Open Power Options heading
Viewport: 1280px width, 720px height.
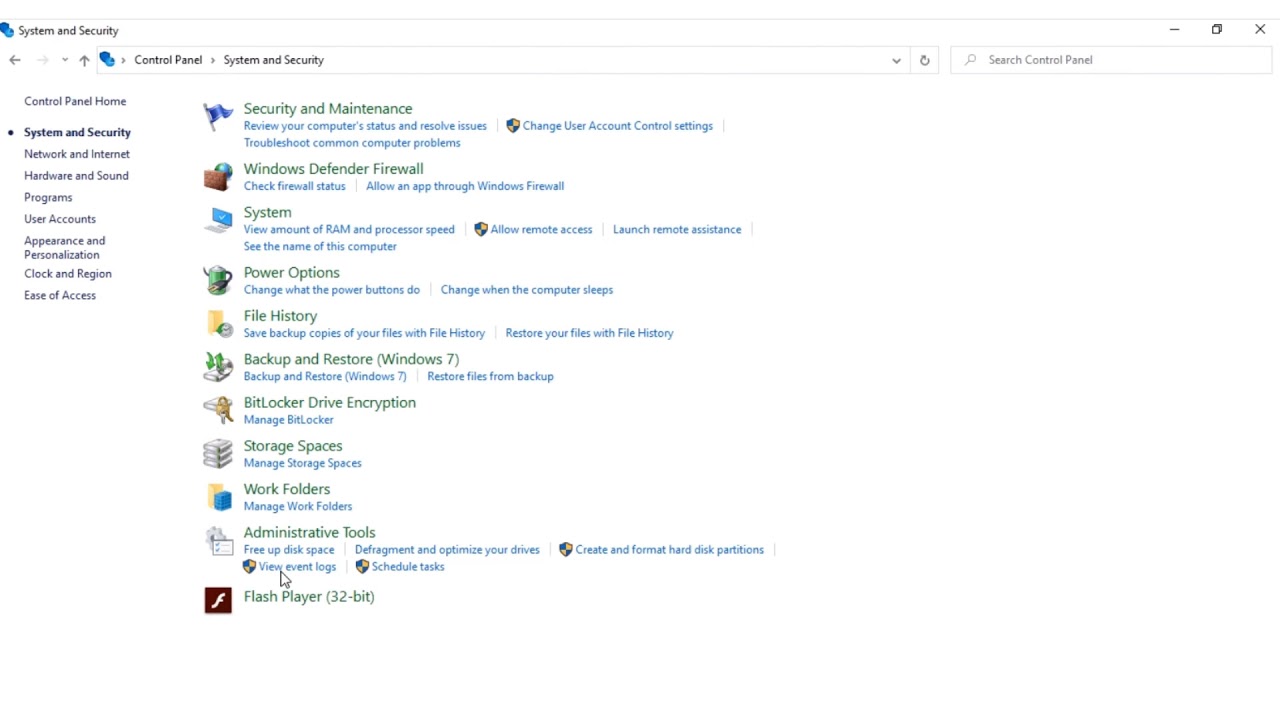tap(291, 272)
